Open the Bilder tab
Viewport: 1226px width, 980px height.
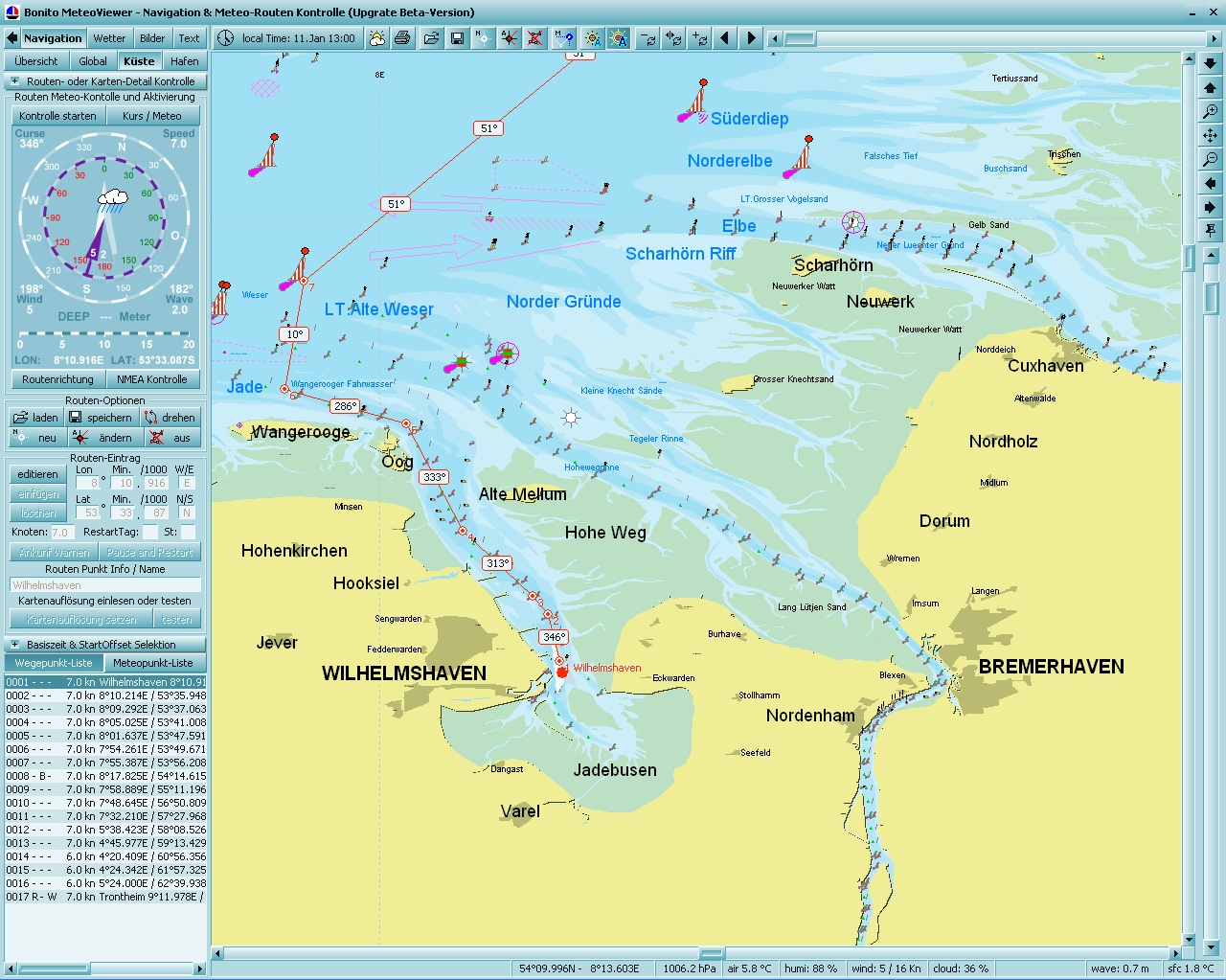pos(152,38)
